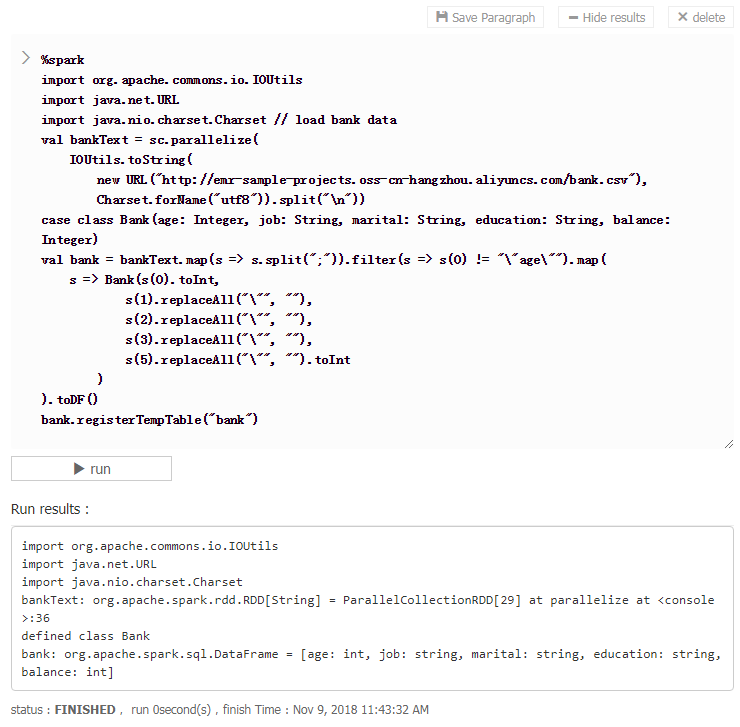Hide the run results output
The height and width of the screenshot is (727, 740).
coord(614,17)
